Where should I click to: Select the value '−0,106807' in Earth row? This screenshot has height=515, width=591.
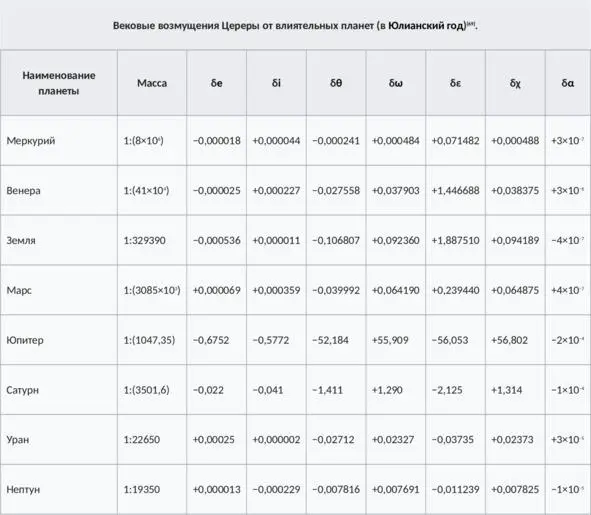[336, 240]
